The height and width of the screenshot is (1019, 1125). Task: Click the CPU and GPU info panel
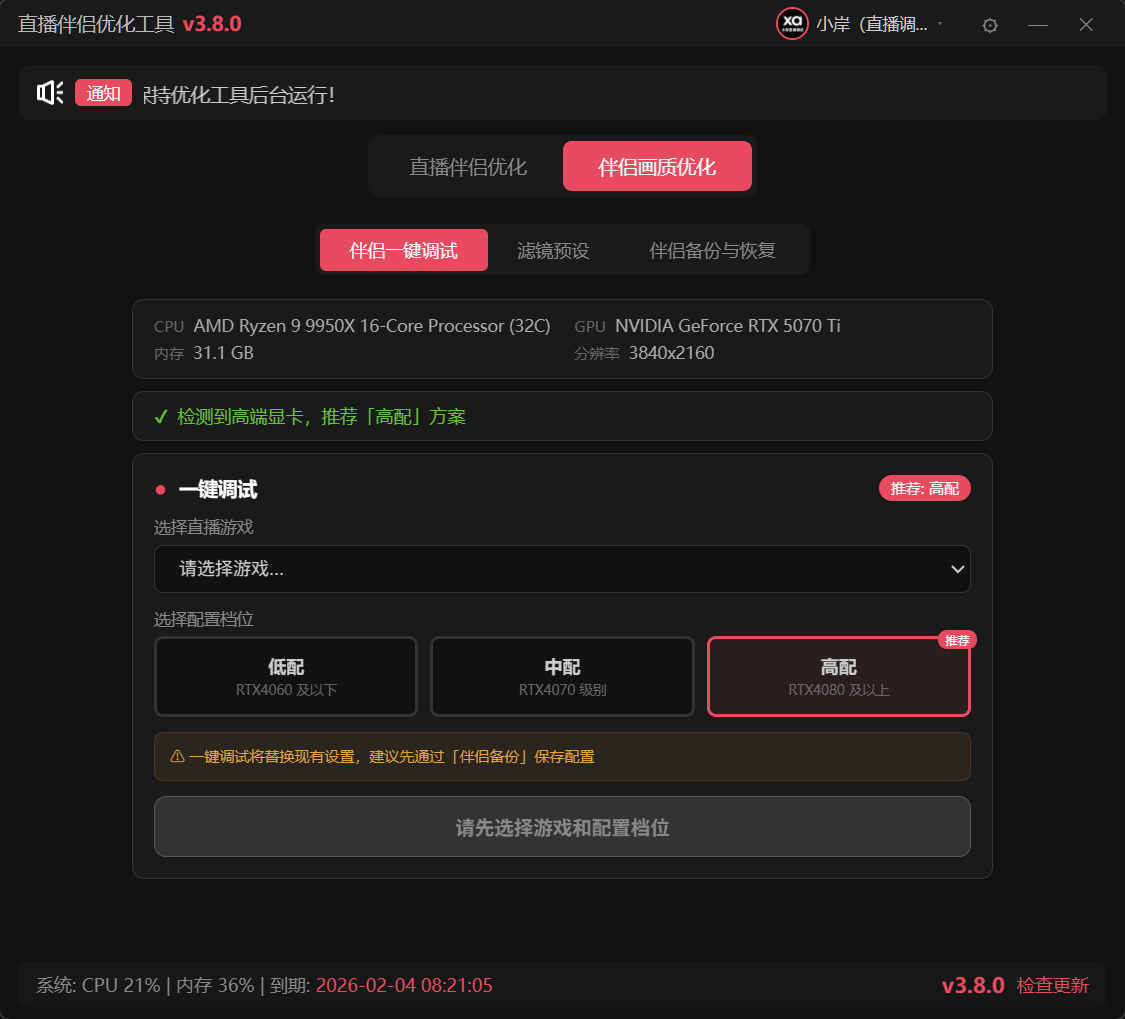(562, 338)
